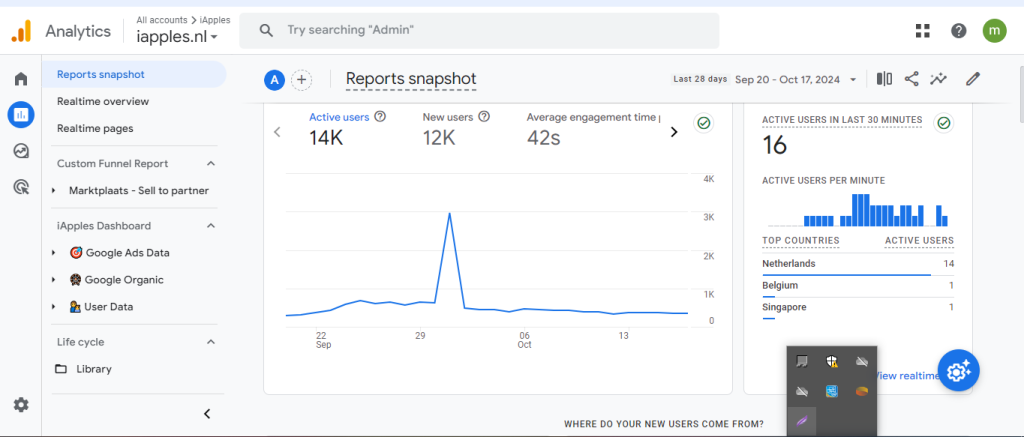Viewport: 1024px width, 437px height.
Task: Click the Explore icon in left rail
Action: click(21, 151)
